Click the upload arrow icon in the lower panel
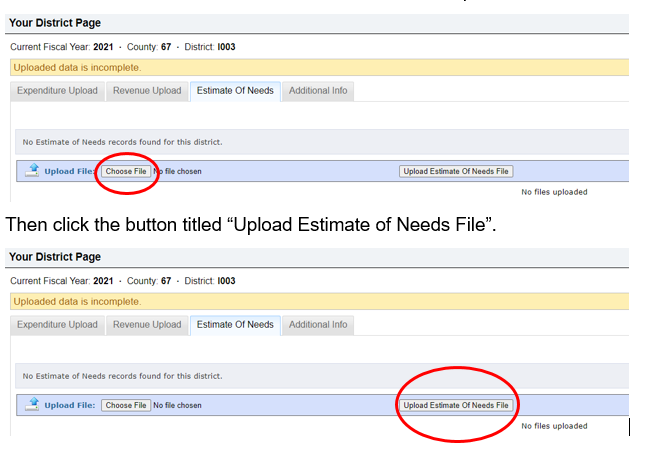The image size is (666, 453). click(31, 405)
